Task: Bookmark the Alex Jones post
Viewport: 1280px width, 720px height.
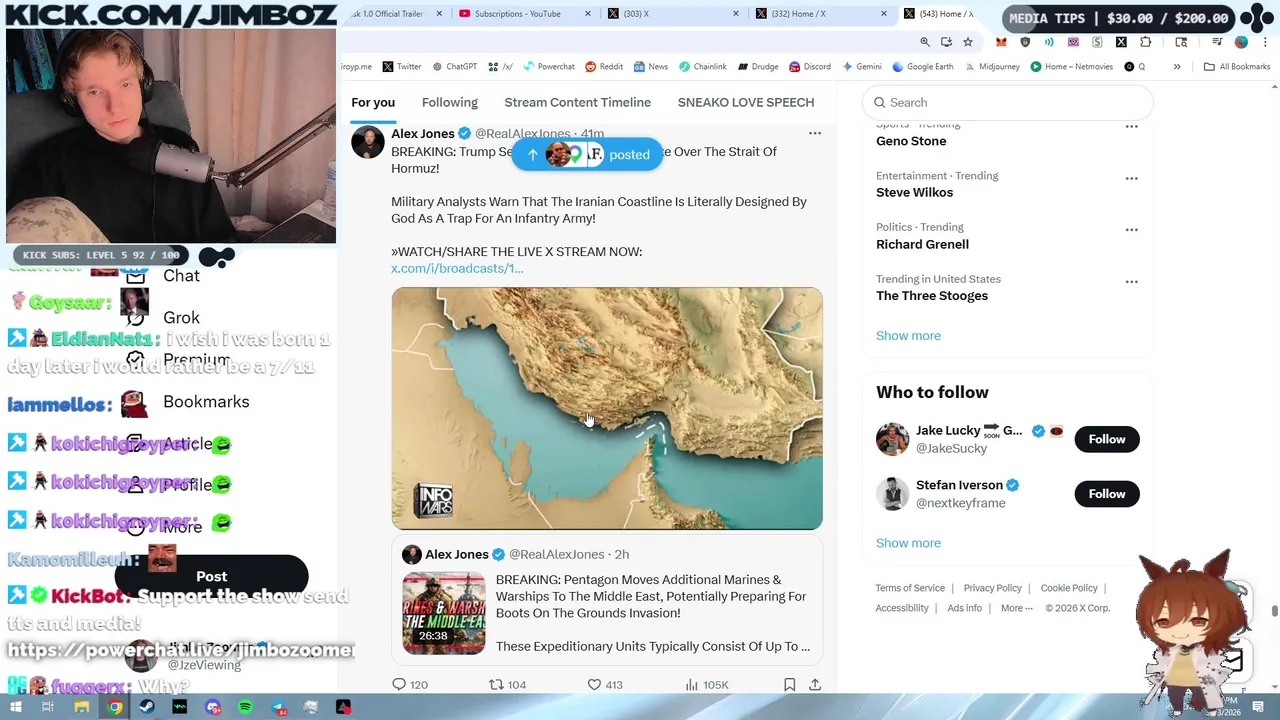Action: click(x=789, y=684)
